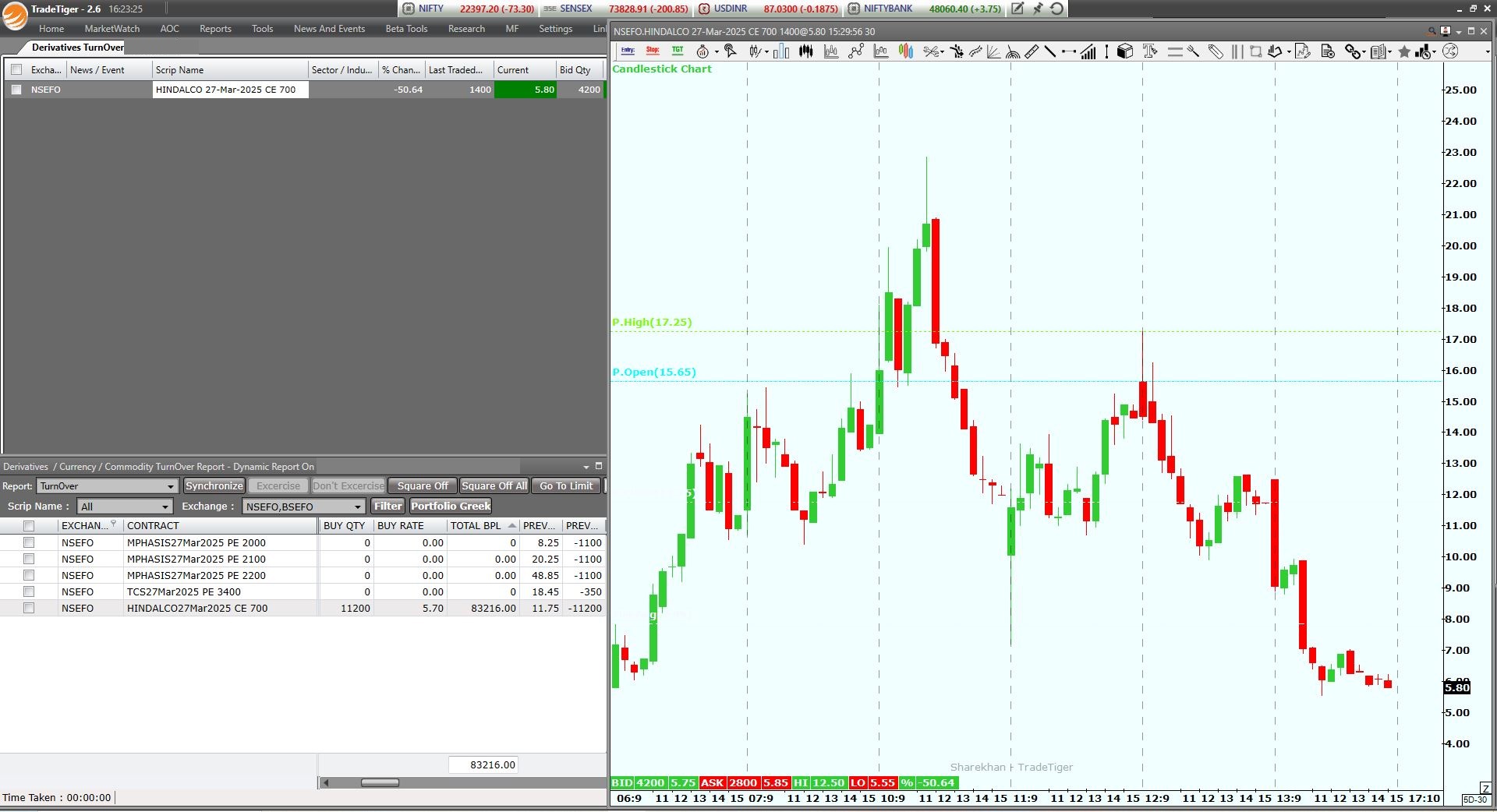Image resolution: width=1497 pixels, height=812 pixels.
Task: Check the MPHASIS27Mar2025 PE 2000 row checkbox
Action: pyautogui.click(x=29, y=542)
